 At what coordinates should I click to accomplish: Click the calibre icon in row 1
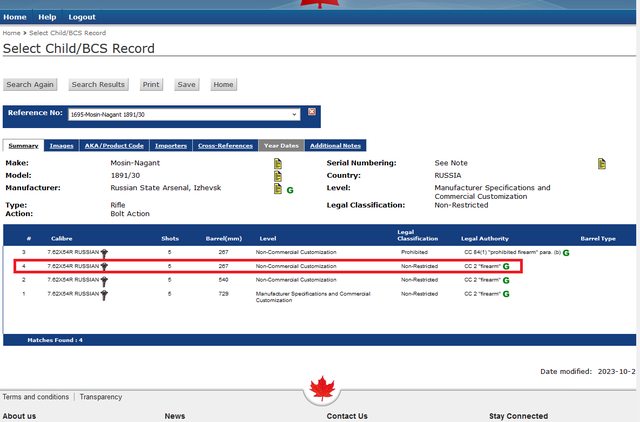(x=104, y=294)
